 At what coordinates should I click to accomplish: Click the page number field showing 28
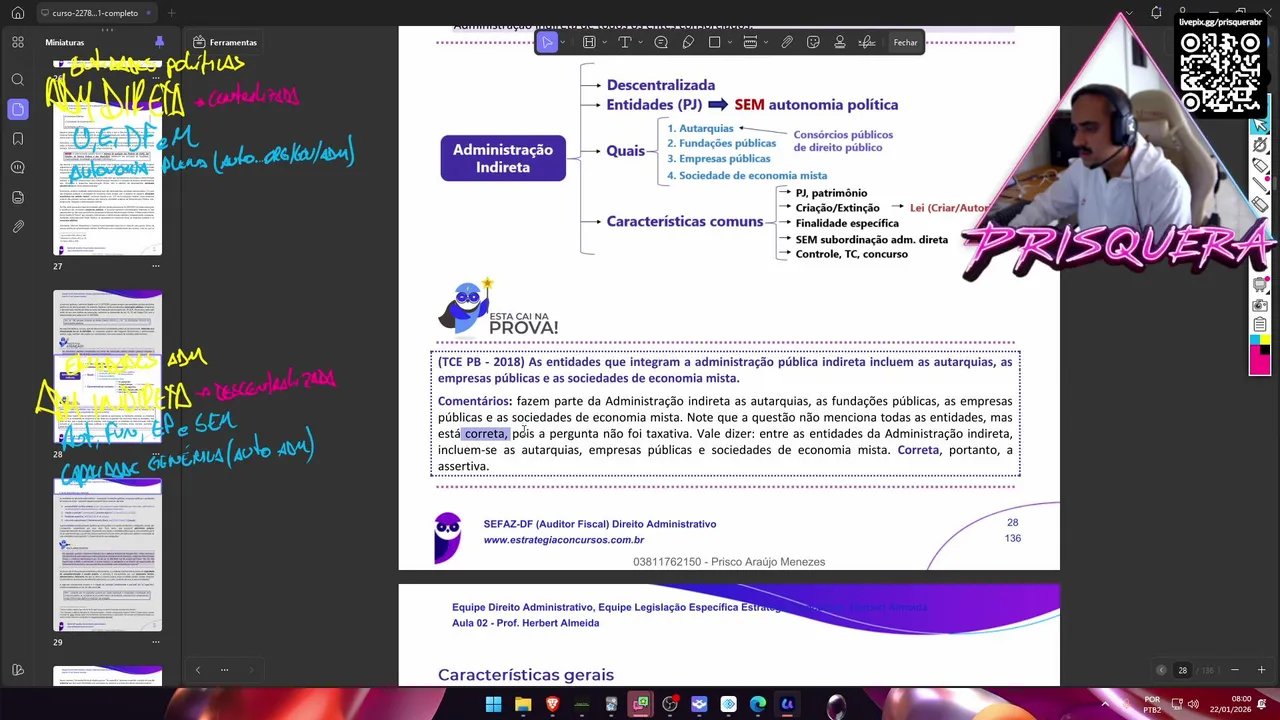pyautogui.click(x=1182, y=670)
